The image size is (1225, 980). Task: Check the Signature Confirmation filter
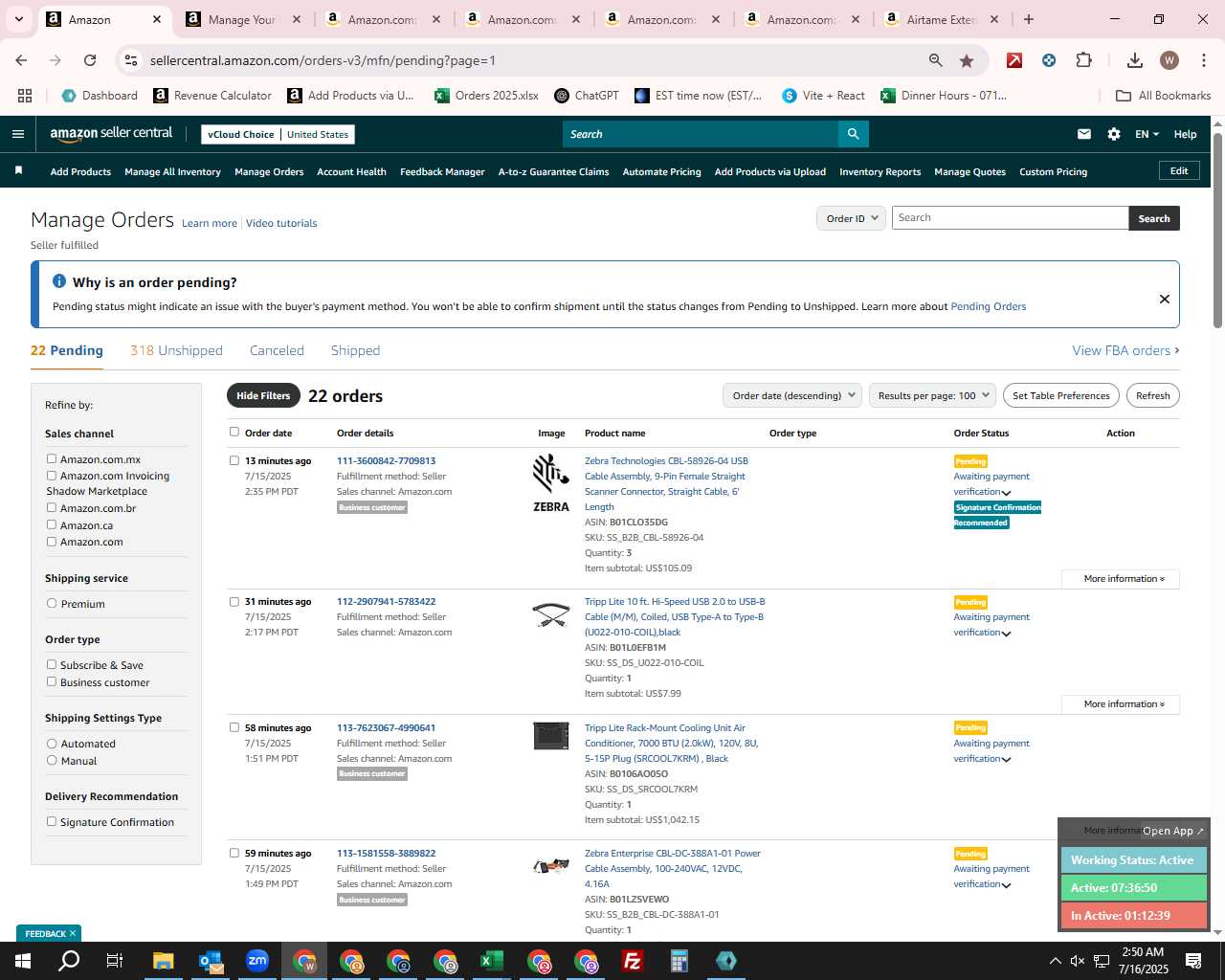pos(52,821)
